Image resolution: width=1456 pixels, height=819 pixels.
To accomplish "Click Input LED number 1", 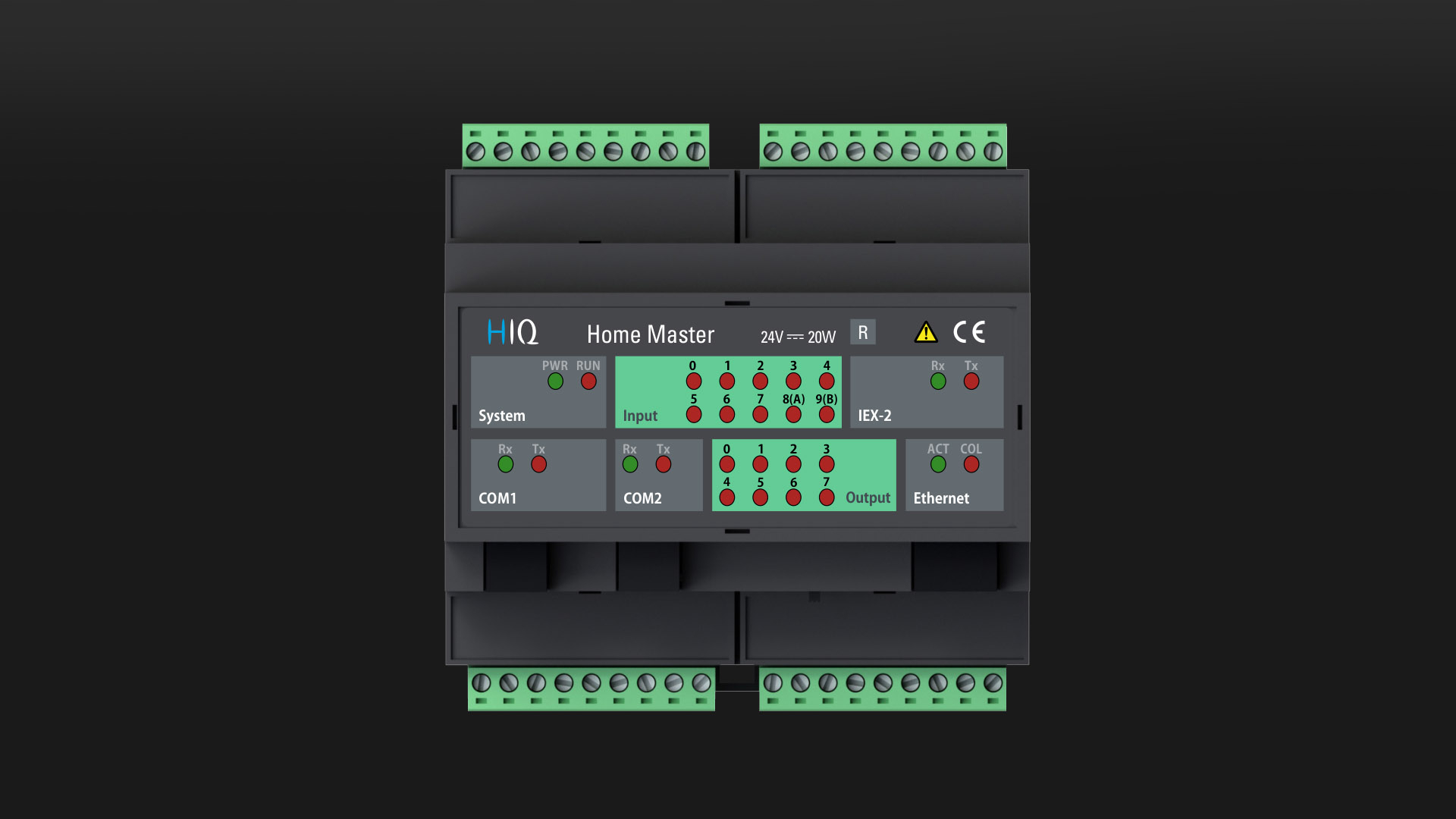I will pos(727,381).
